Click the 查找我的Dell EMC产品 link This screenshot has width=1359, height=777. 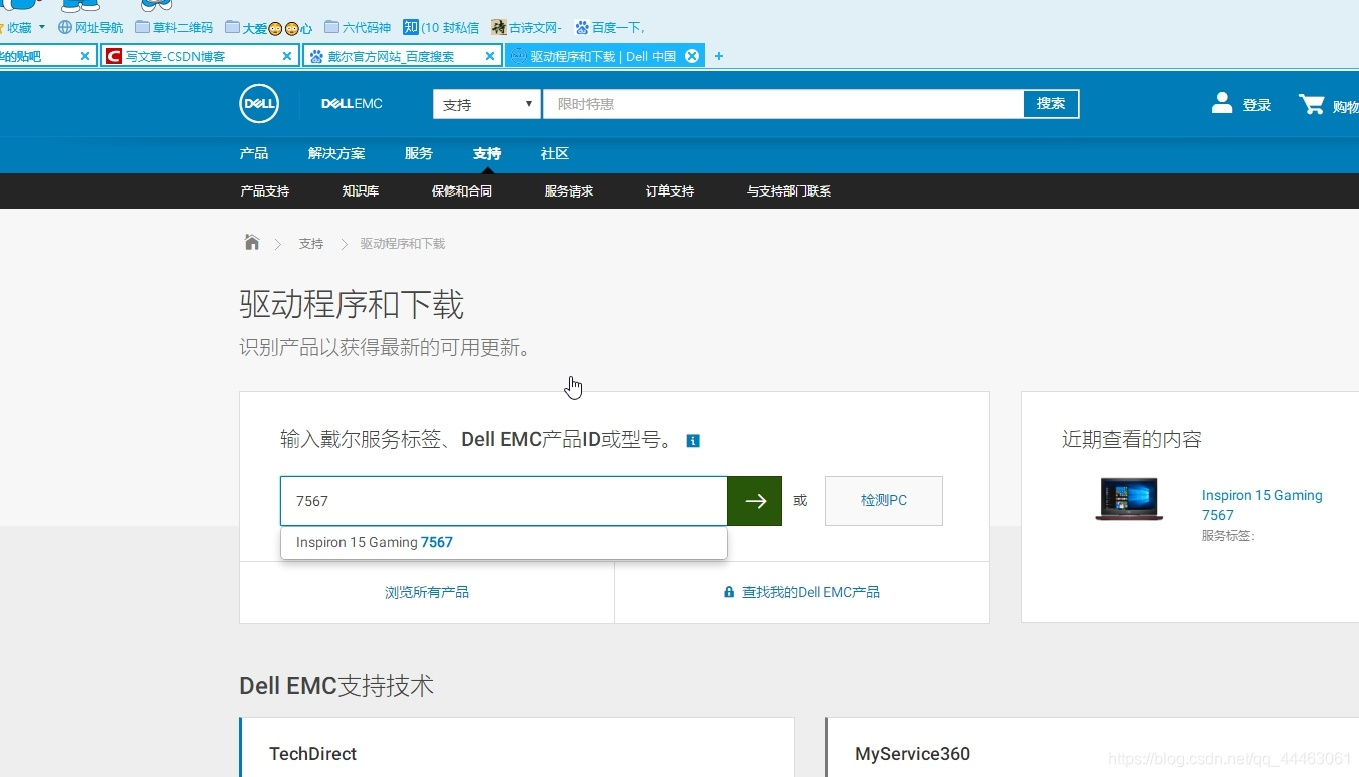[811, 592]
